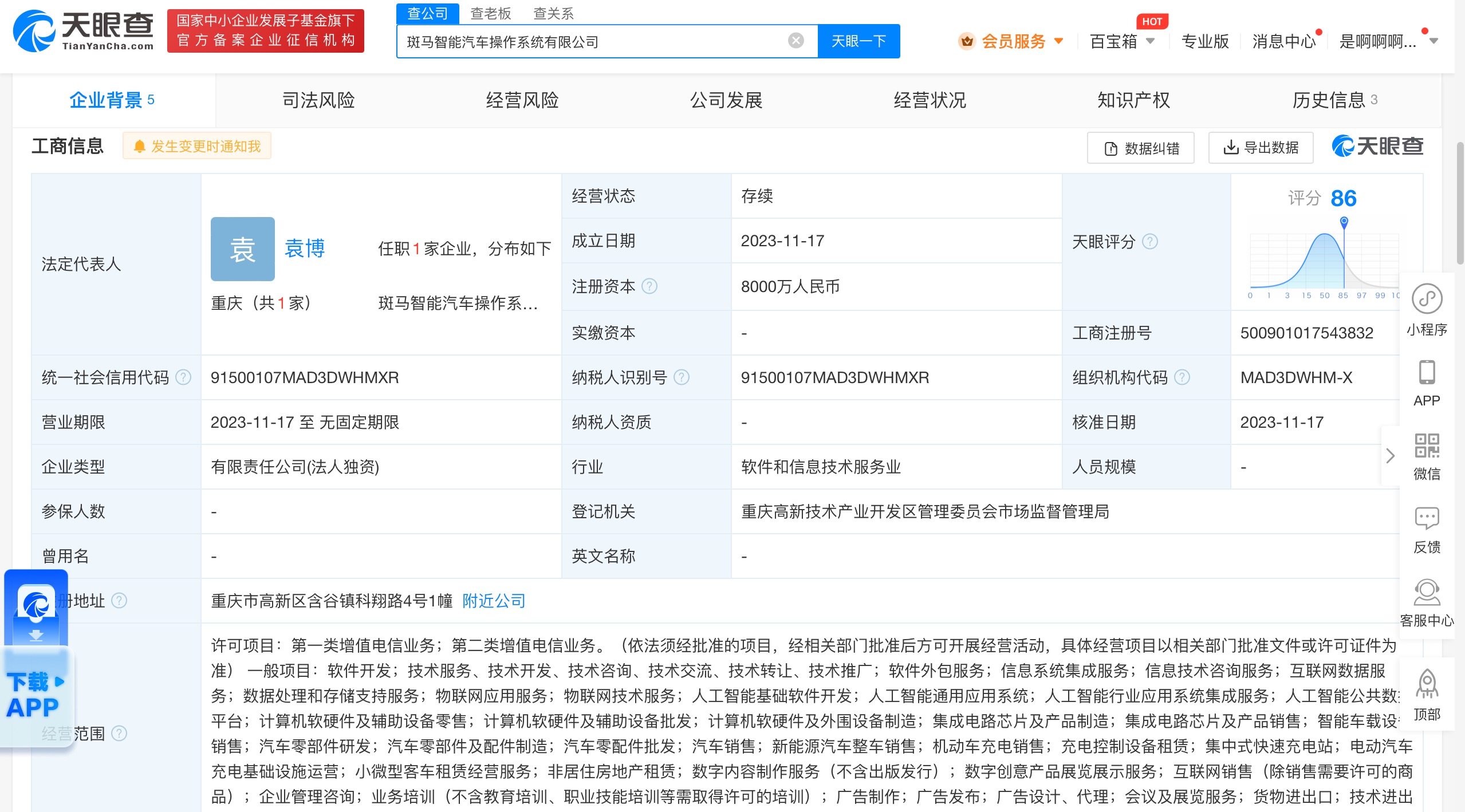
Task: Click 重庆（共1家）region entry
Action: click(261, 303)
